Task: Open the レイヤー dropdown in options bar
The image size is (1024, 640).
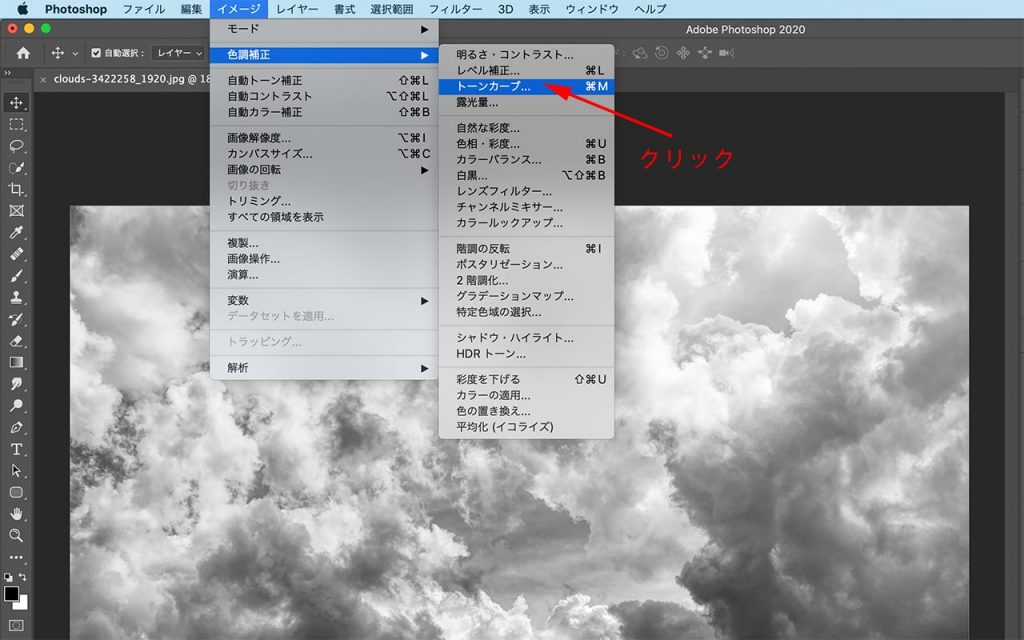Action: 178,53
